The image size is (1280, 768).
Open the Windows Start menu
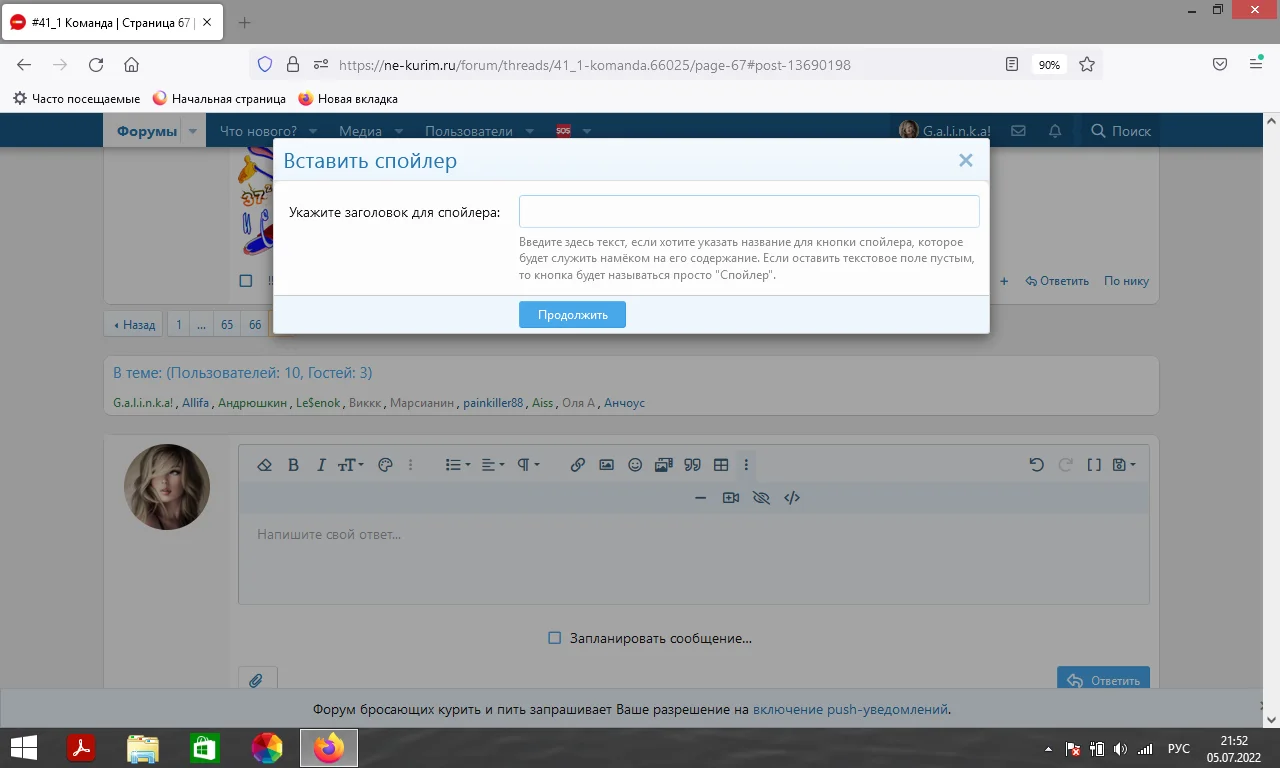point(24,748)
